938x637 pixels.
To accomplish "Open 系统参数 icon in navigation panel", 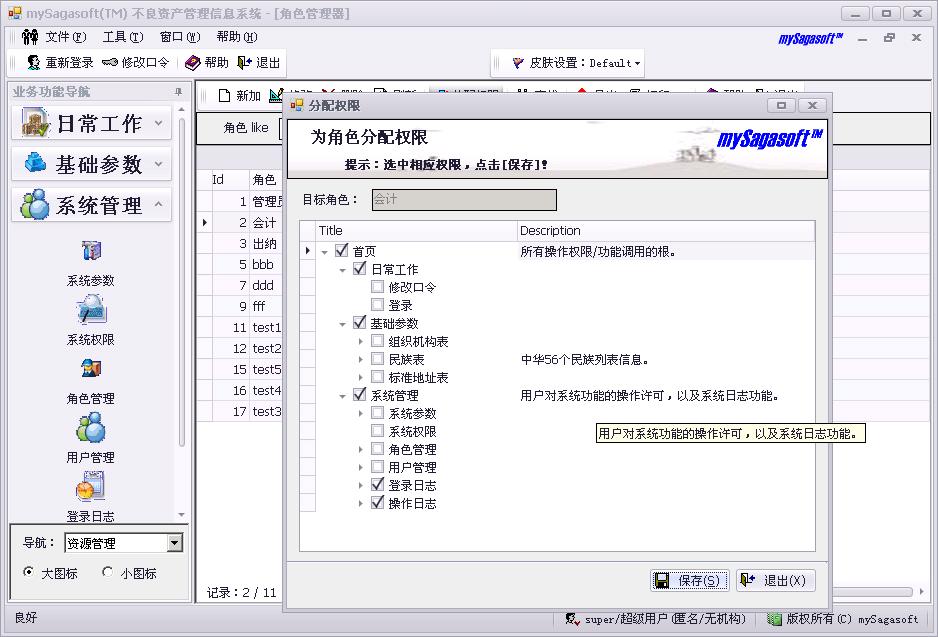I will pyautogui.click(x=91, y=251).
